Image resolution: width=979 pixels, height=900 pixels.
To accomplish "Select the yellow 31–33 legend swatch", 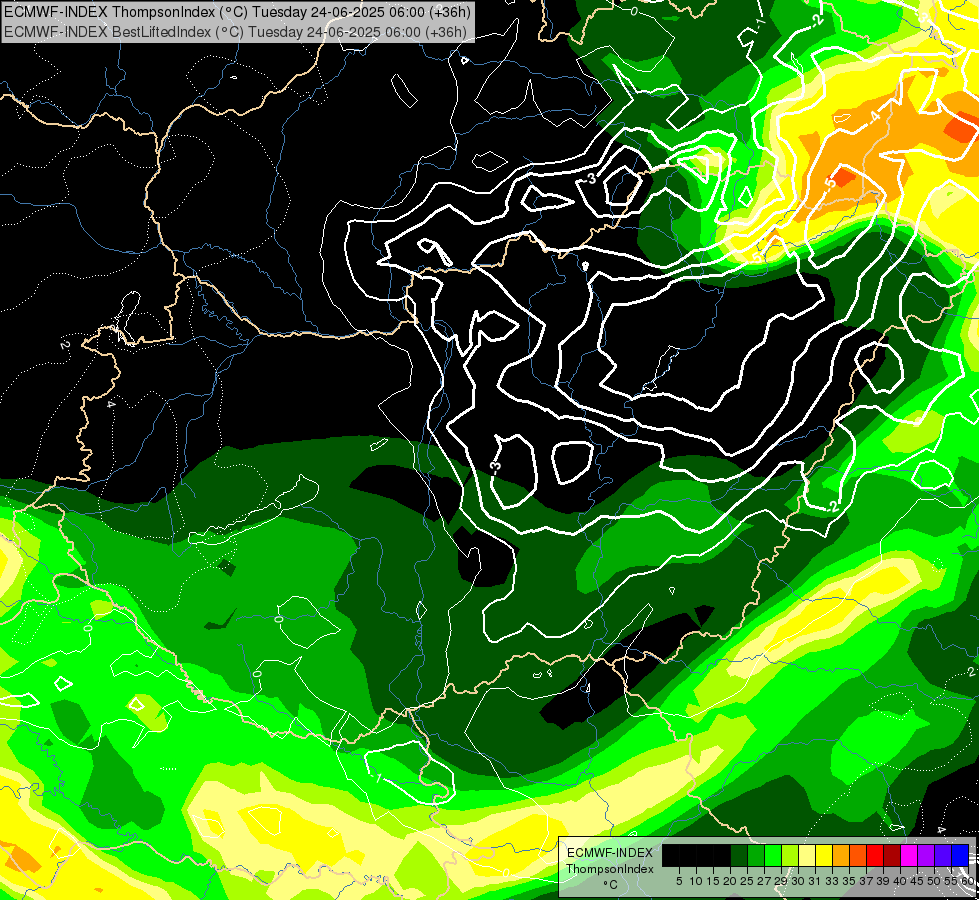I will (x=824, y=855).
